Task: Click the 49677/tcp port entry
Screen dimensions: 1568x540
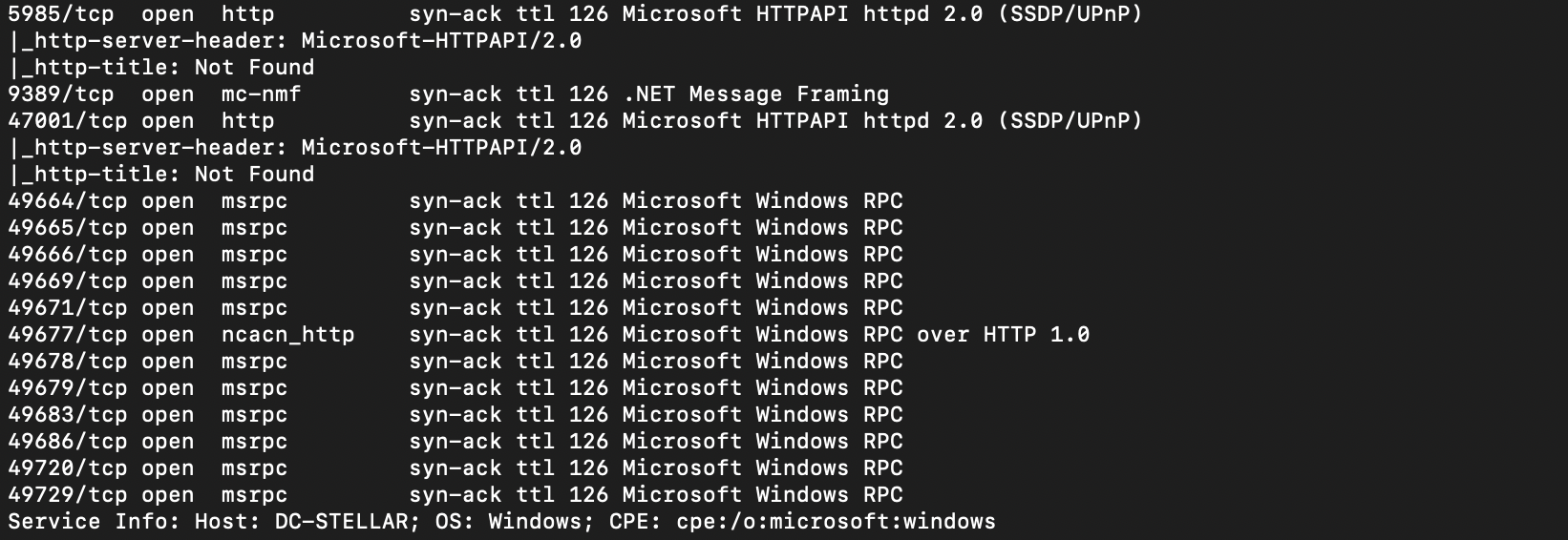Action: point(67,335)
